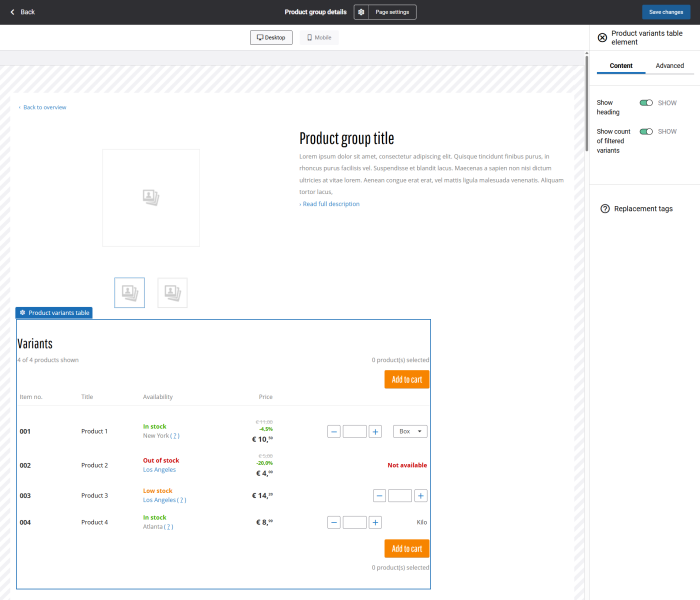
Task: Close the Product variants table element panel
Action: click(x=602, y=38)
